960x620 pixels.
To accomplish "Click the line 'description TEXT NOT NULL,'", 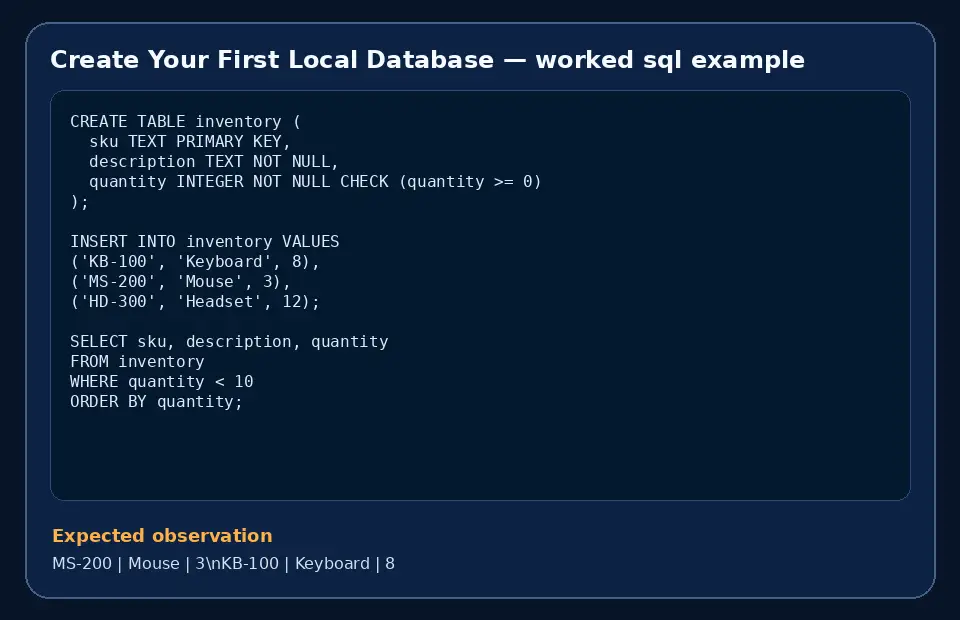I will 214,162.
